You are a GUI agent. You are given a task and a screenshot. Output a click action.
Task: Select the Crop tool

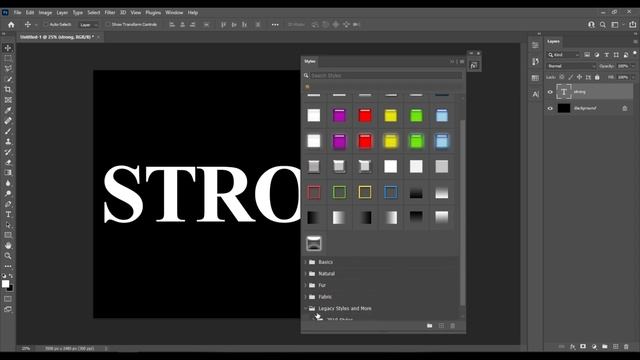8,89
